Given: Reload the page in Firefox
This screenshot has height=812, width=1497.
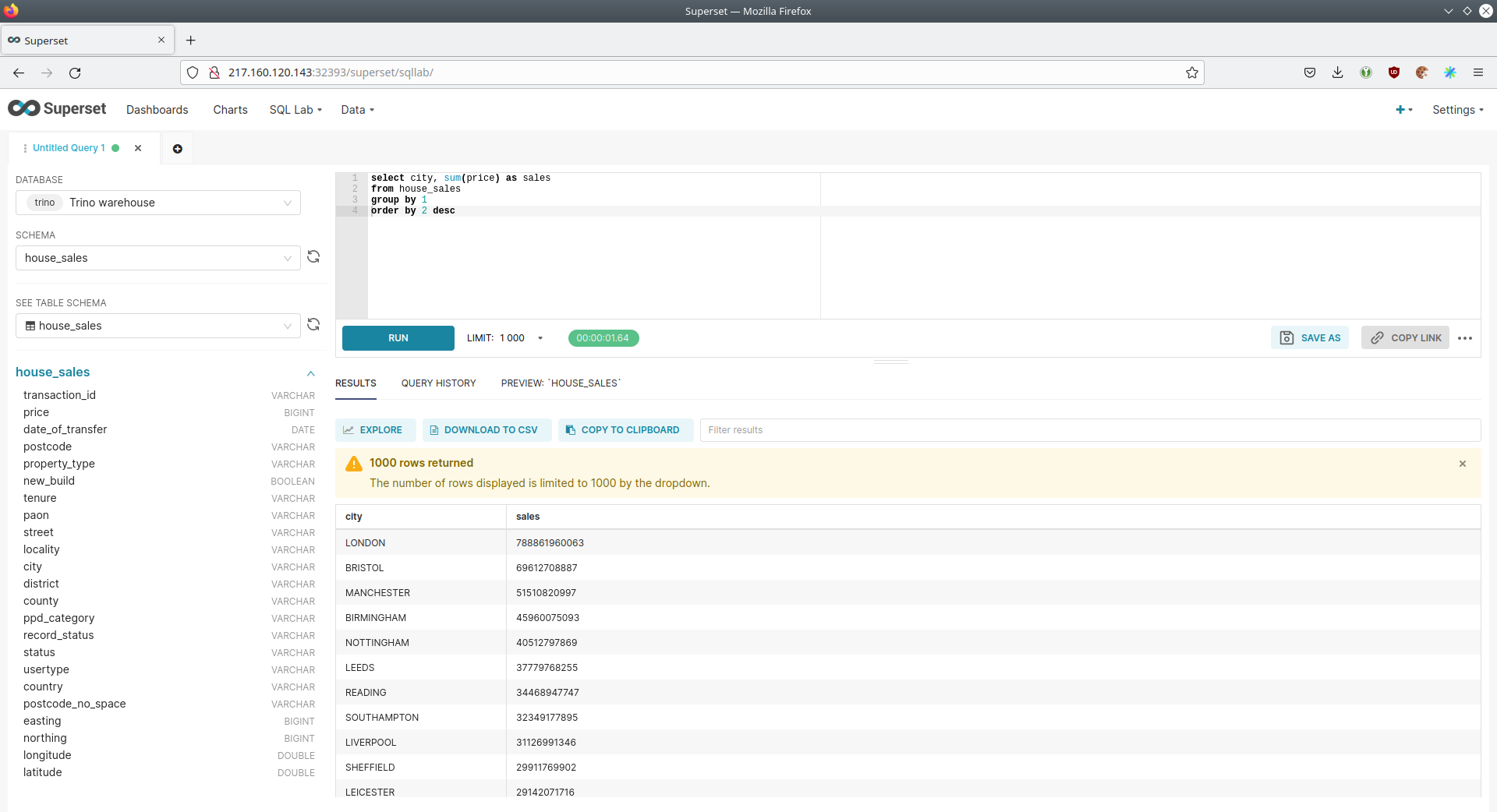Looking at the screenshot, I should point(75,72).
